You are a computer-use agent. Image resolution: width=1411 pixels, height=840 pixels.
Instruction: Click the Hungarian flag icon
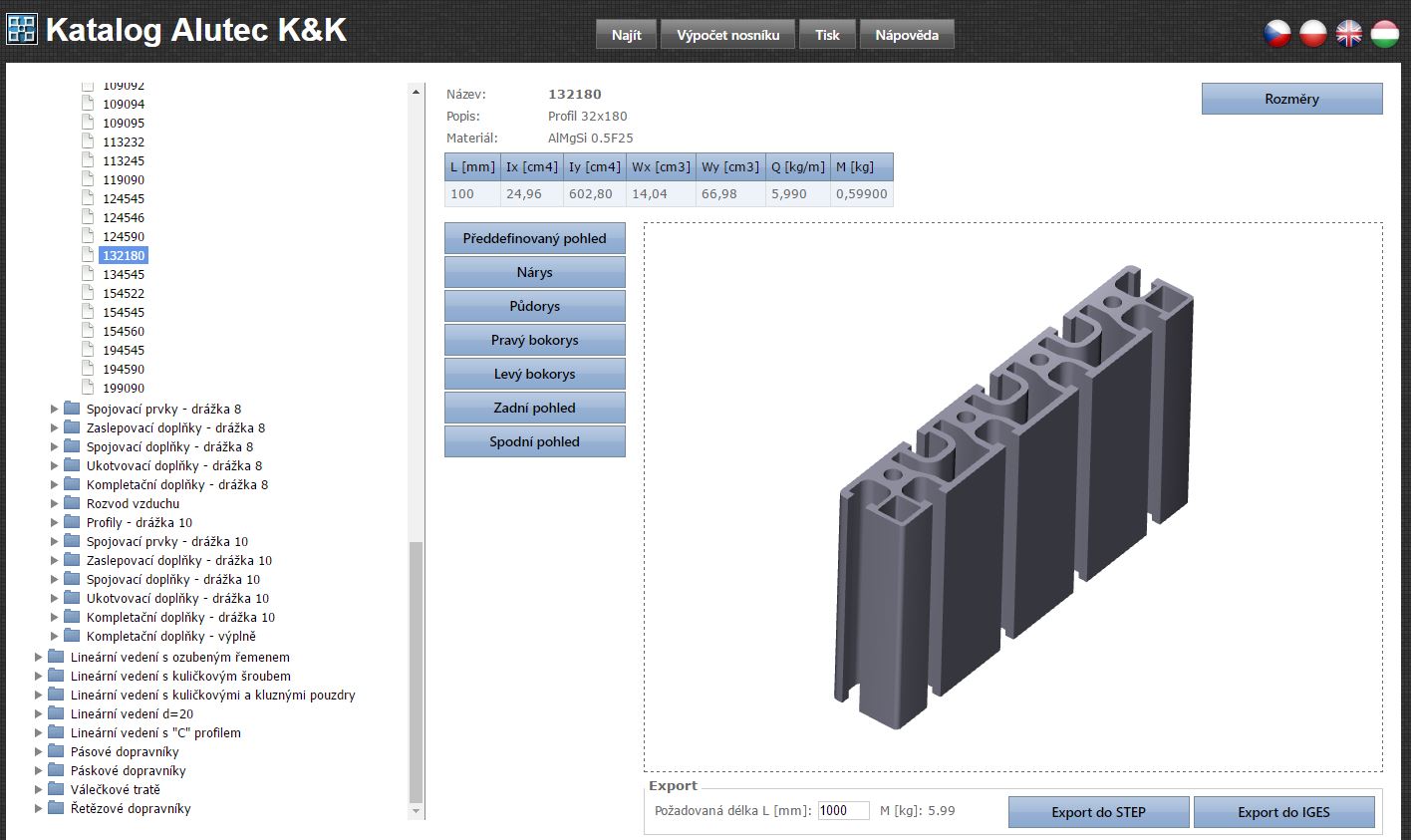pyautogui.click(x=1384, y=34)
